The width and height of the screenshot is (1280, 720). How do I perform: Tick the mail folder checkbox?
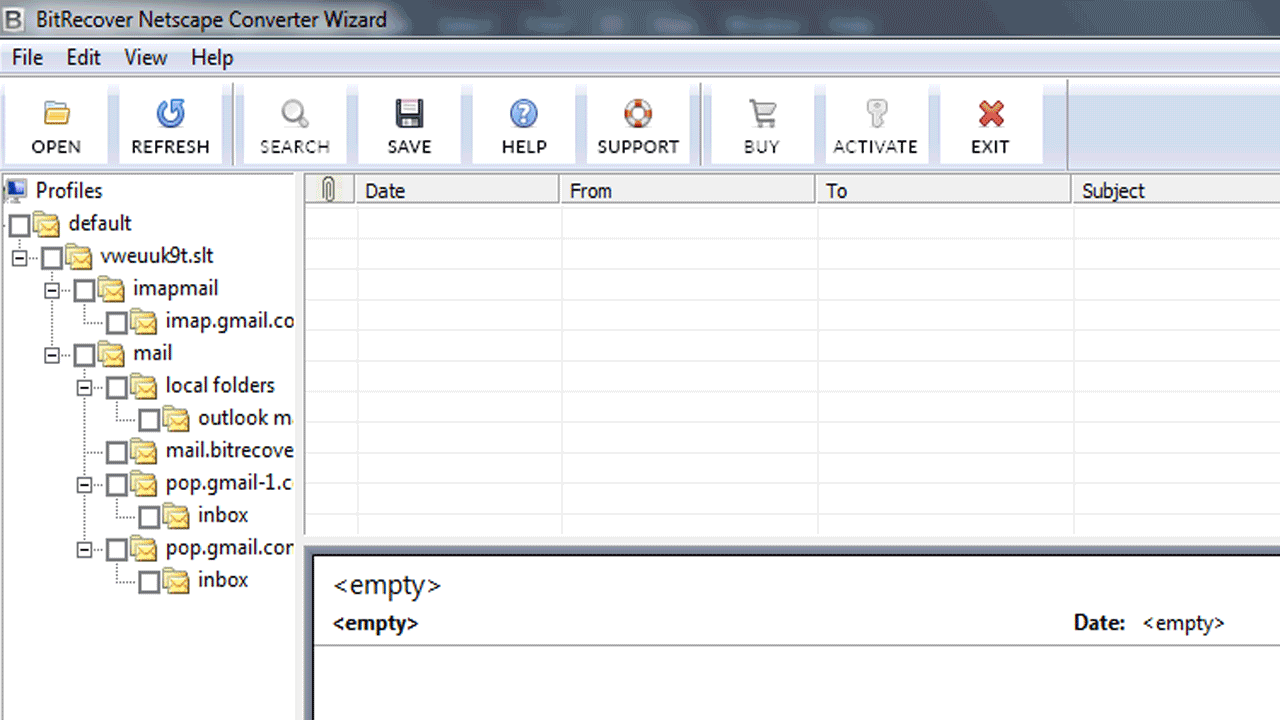point(84,355)
